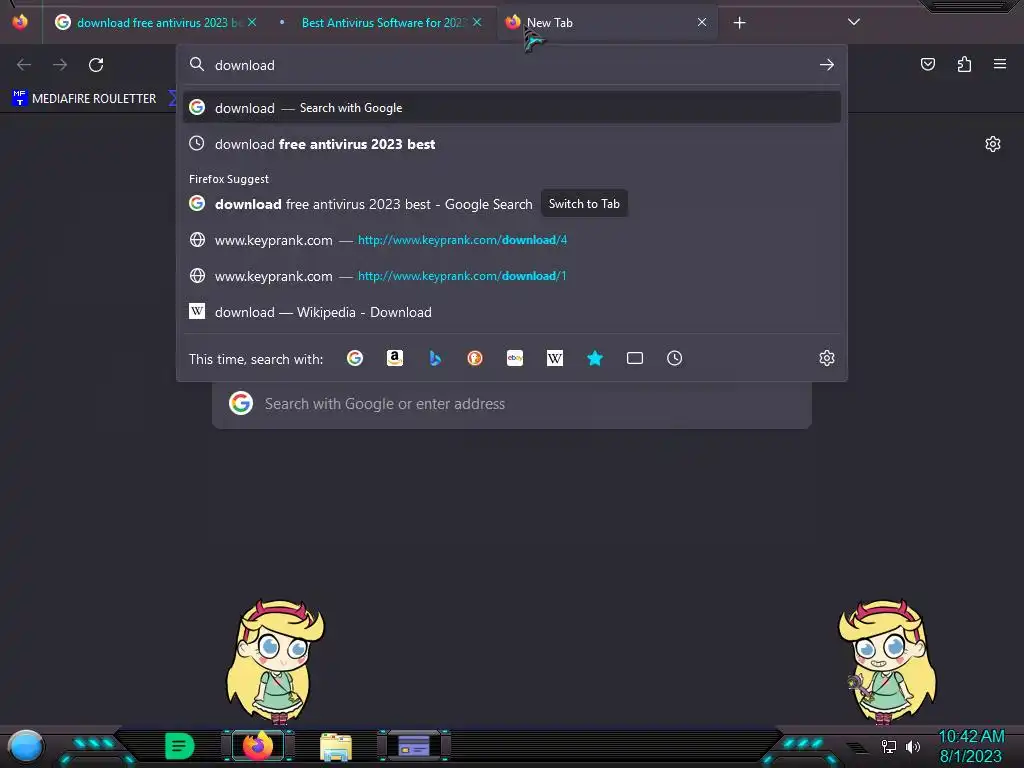The image size is (1024, 768).
Task: Open a new tab with the plus button
Action: click(x=739, y=23)
